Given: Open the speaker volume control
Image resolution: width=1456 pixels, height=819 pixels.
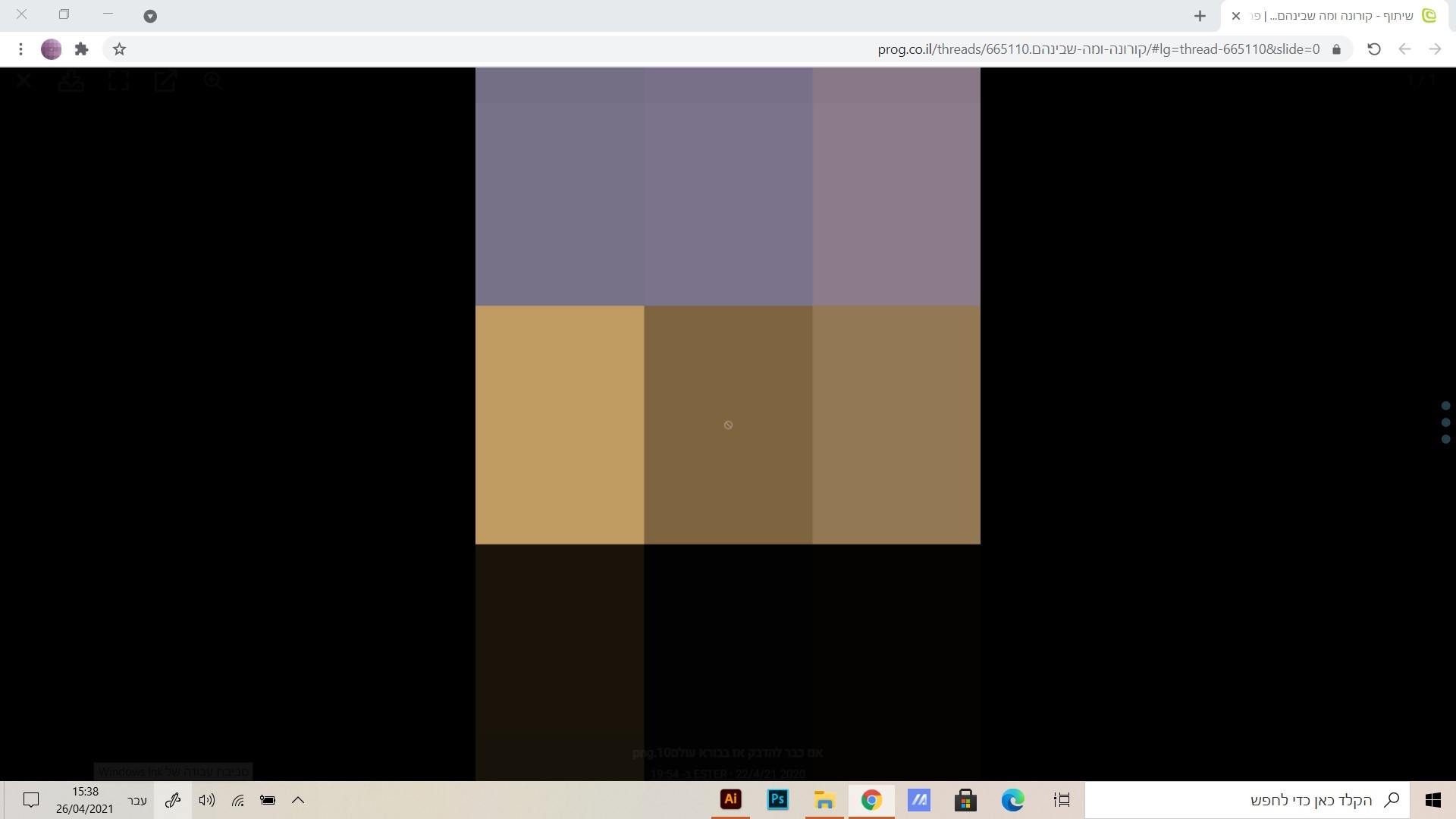Looking at the screenshot, I should coord(206,800).
